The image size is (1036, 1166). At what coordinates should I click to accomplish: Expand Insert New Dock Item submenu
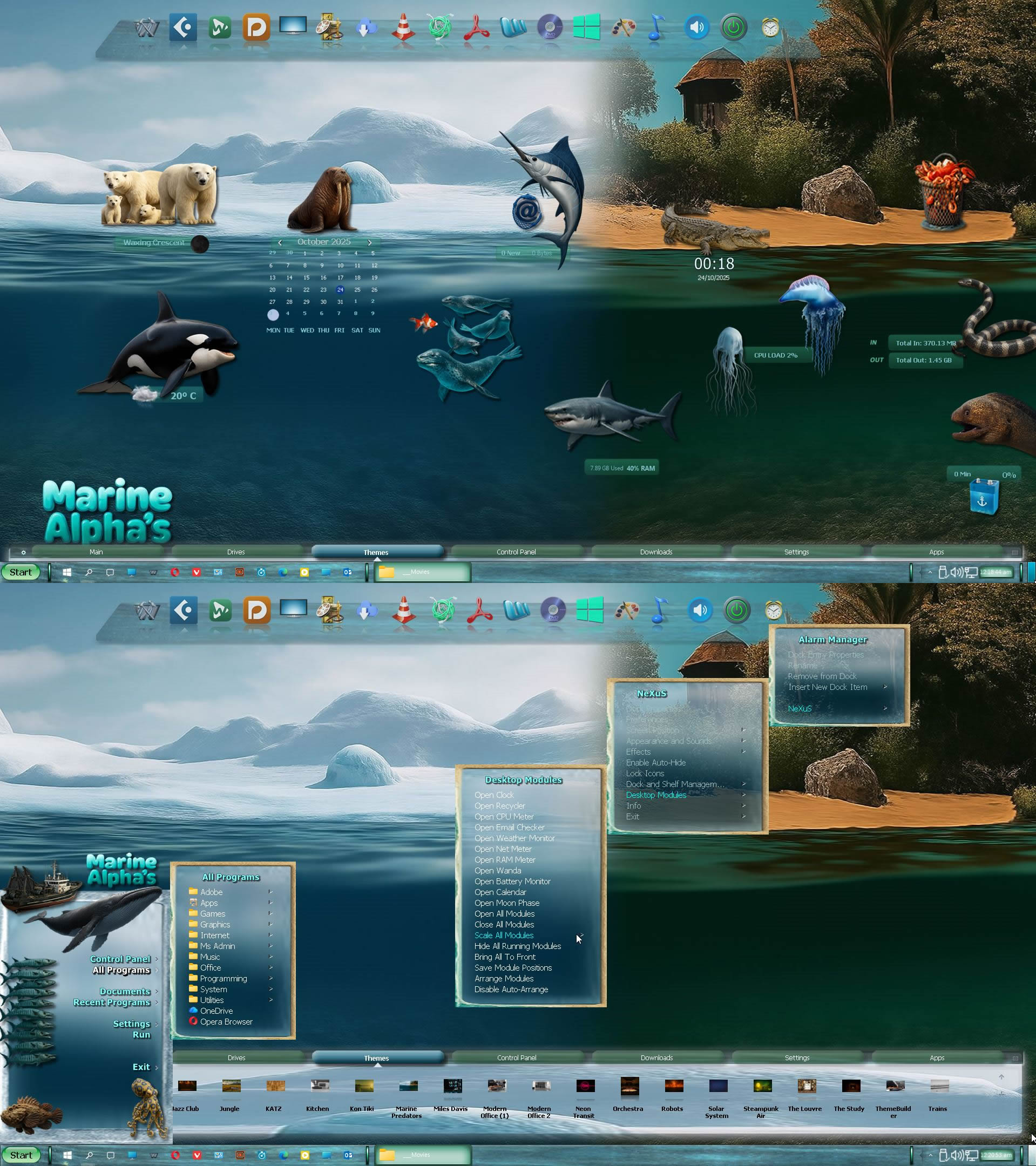coord(827,687)
